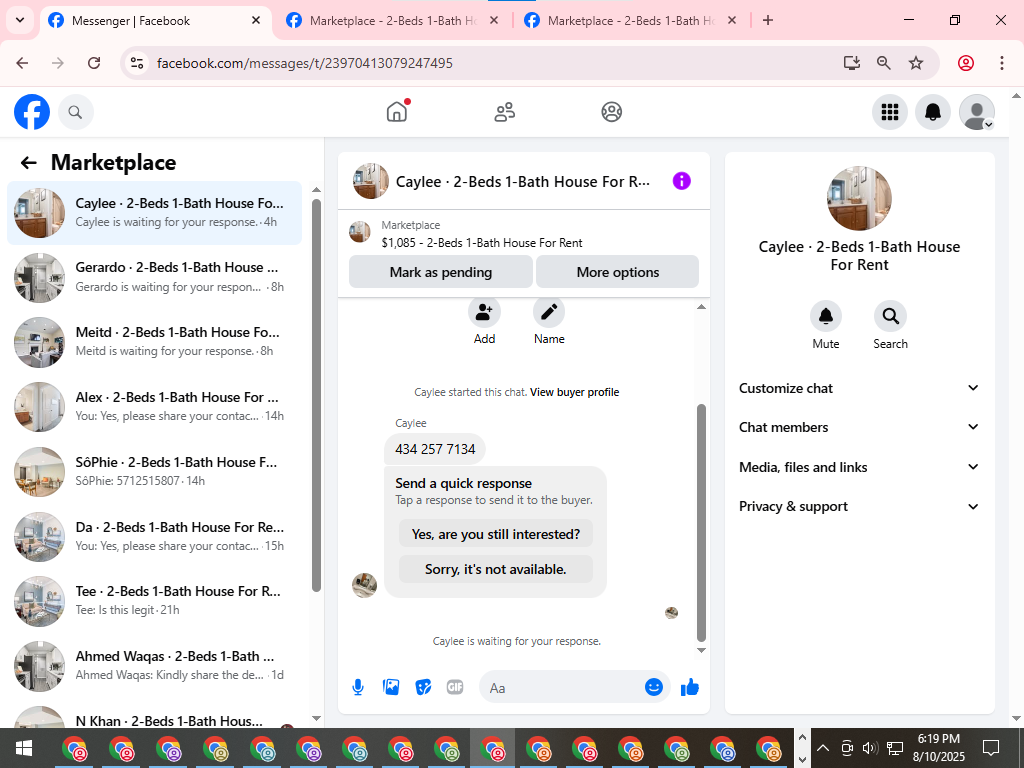Open the account profile avatar menu
Viewport: 1024px width, 768px height.
coord(976,112)
